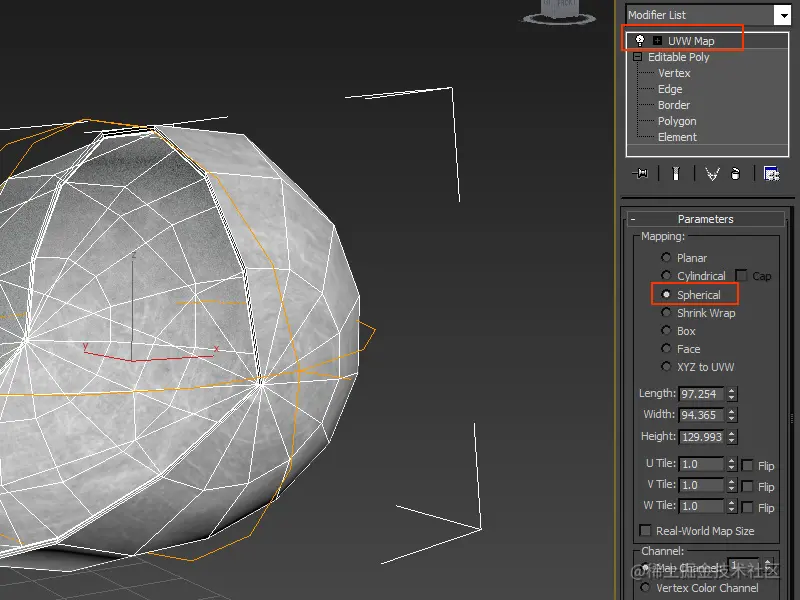Select Editable Poly in modifier stack
The width and height of the screenshot is (800, 600).
pyautogui.click(x=679, y=57)
